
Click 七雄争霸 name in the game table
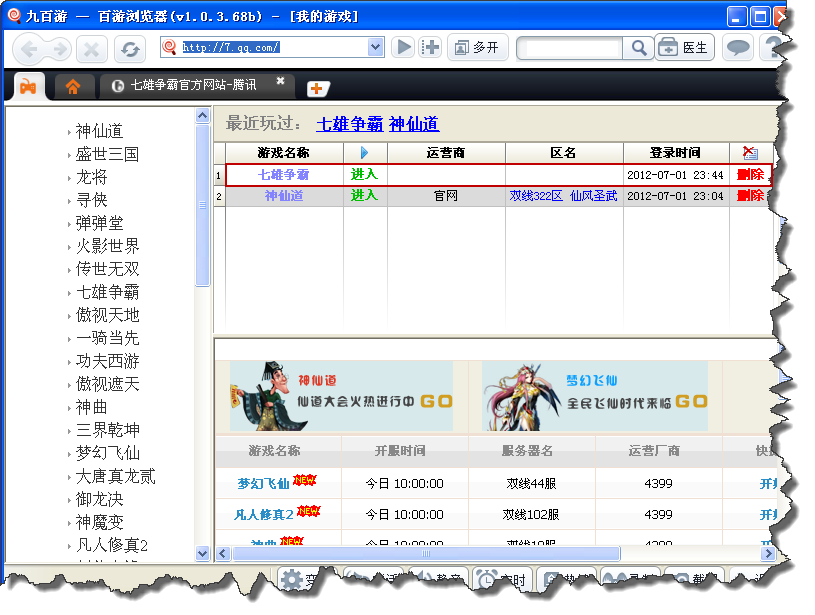[284, 175]
